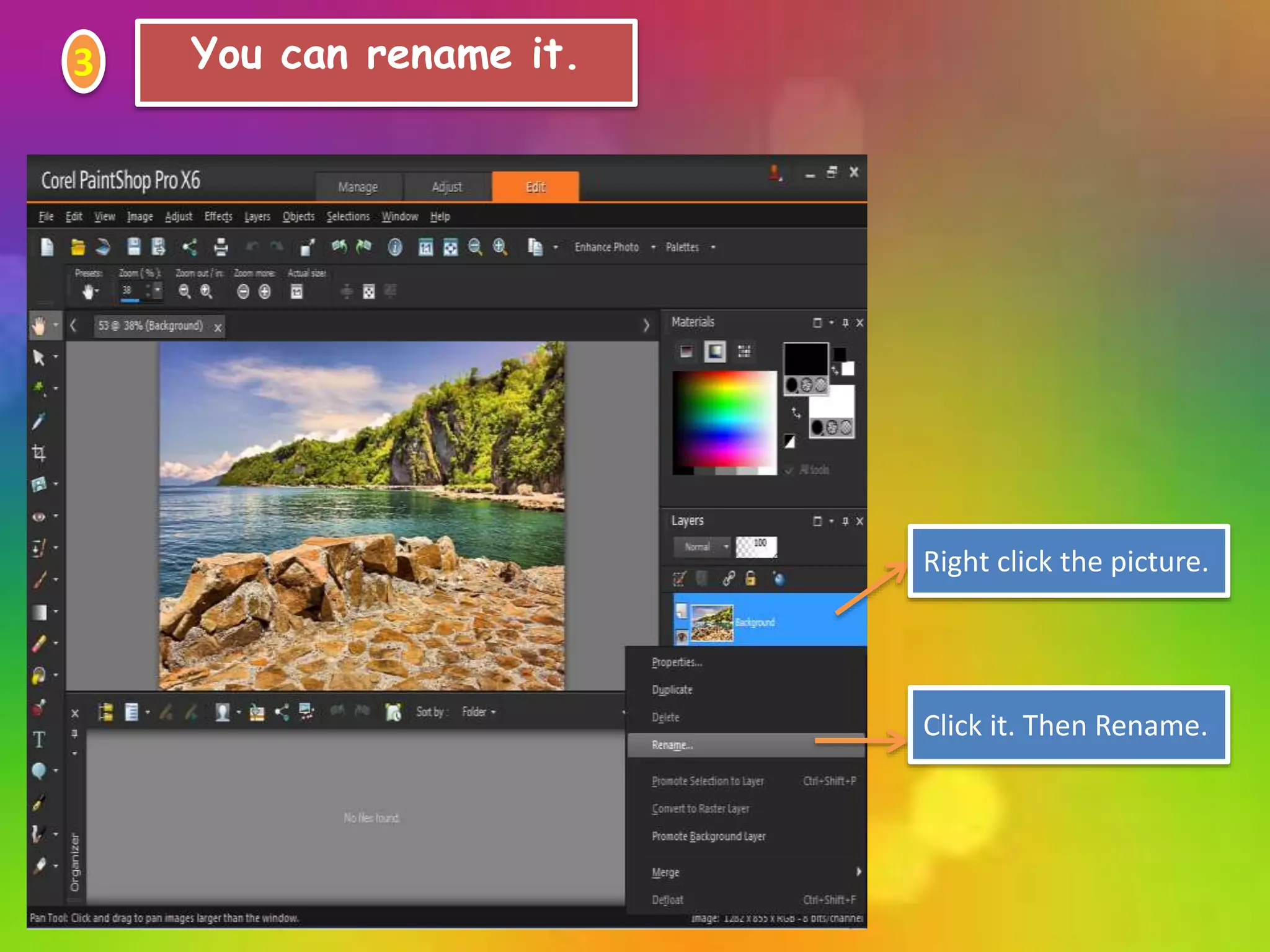Choose Rename... from context menu
This screenshot has width=1270, height=952.
coord(672,745)
